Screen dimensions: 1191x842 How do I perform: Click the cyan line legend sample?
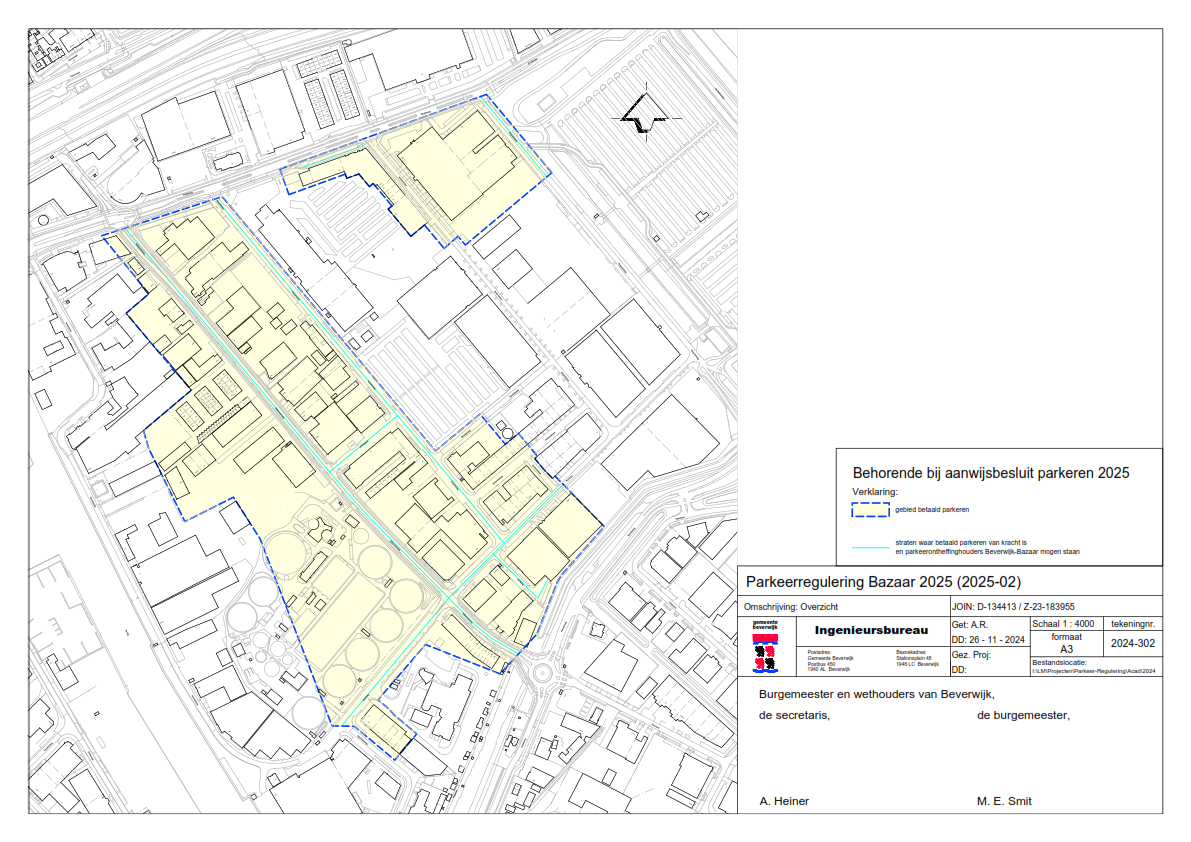870,547
